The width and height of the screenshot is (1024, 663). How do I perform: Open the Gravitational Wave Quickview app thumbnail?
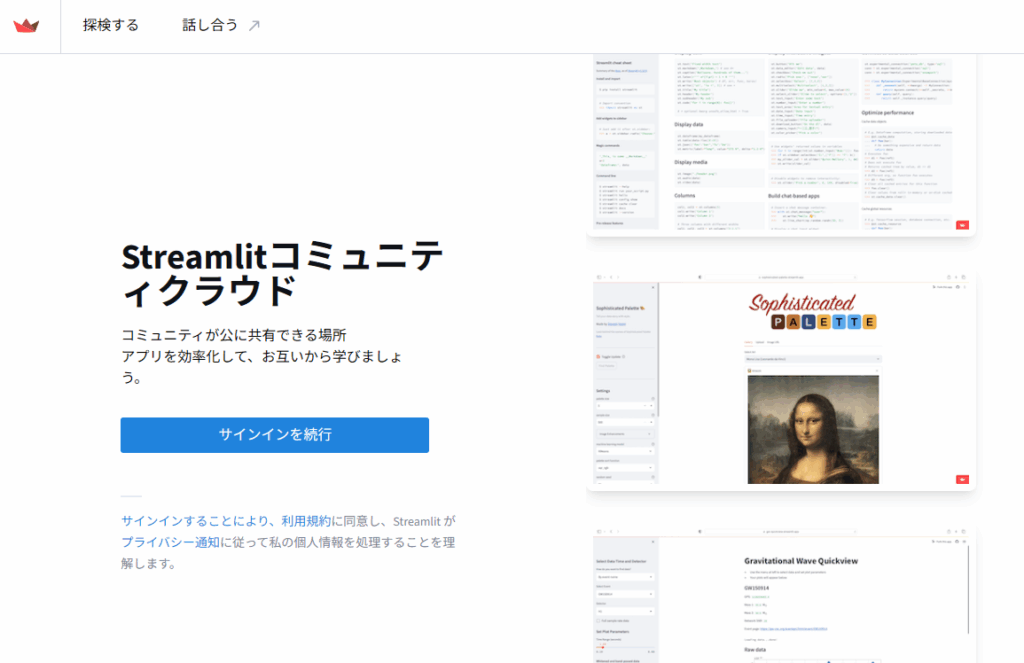coord(781,594)
